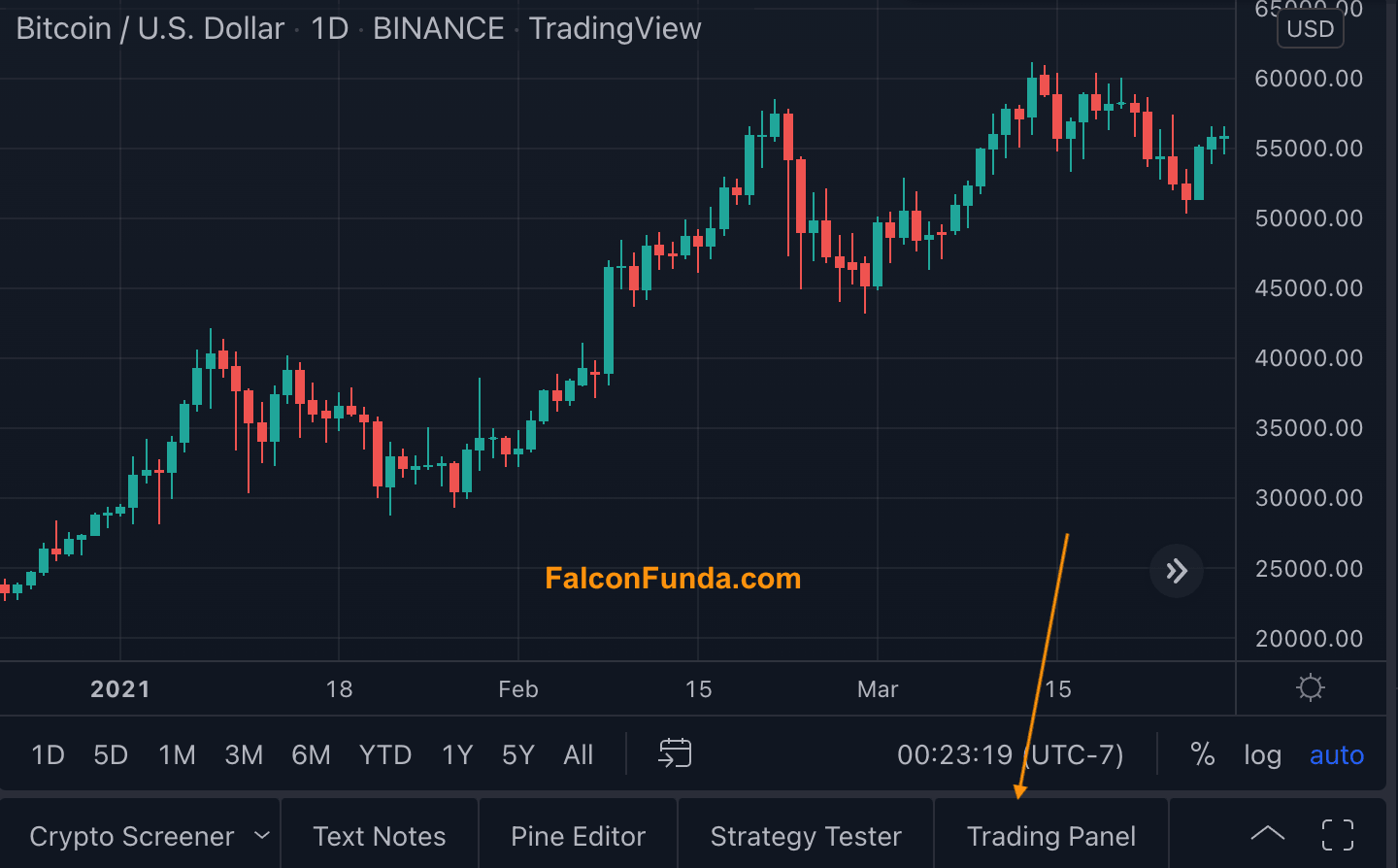Screen dimensions: 1398x868
Task: Open the Trading Panel tab
Action: (x=1051, y=836)
